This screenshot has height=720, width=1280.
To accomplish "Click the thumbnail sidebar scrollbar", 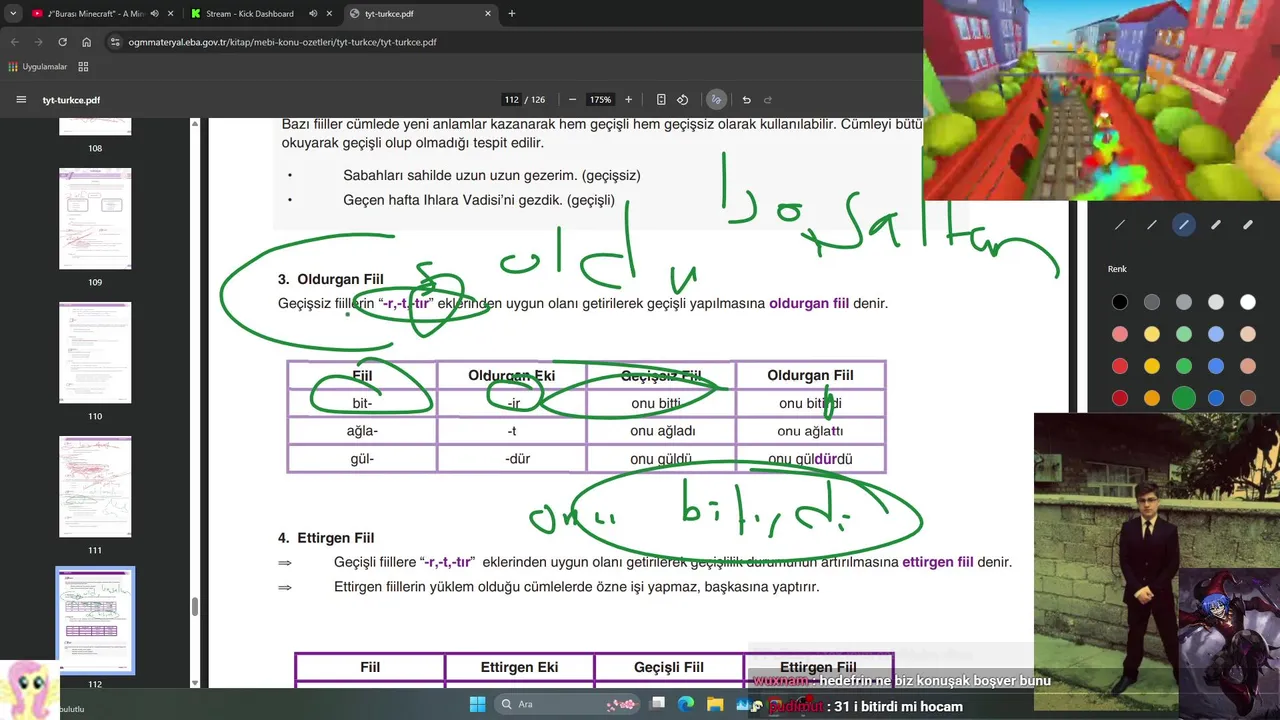I will [195, 607].
